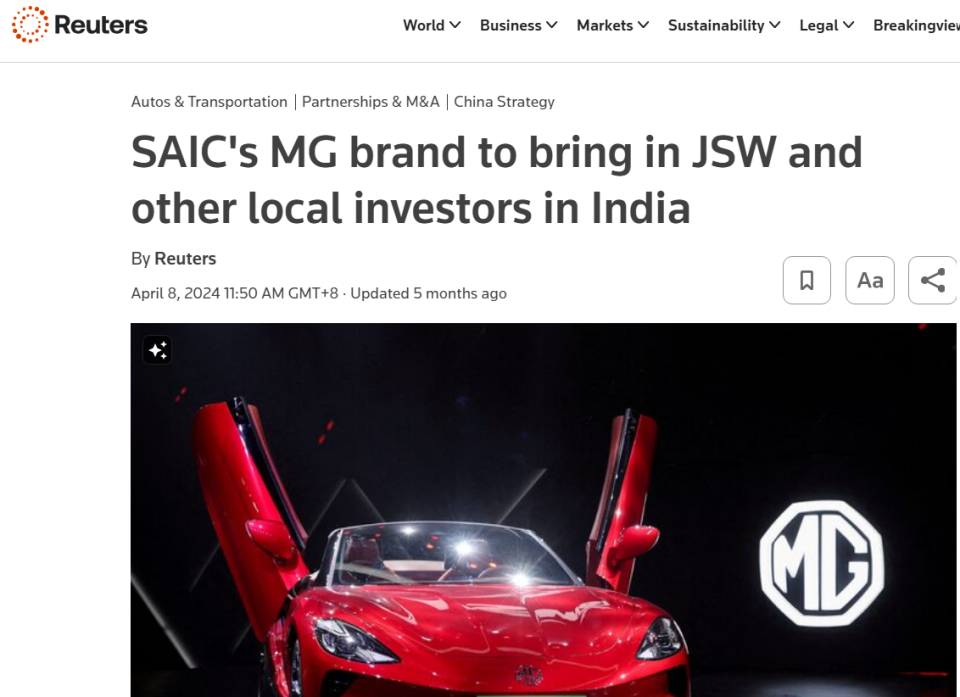
Task: Click the red MG car article photo
Action: tap(543, 510)
